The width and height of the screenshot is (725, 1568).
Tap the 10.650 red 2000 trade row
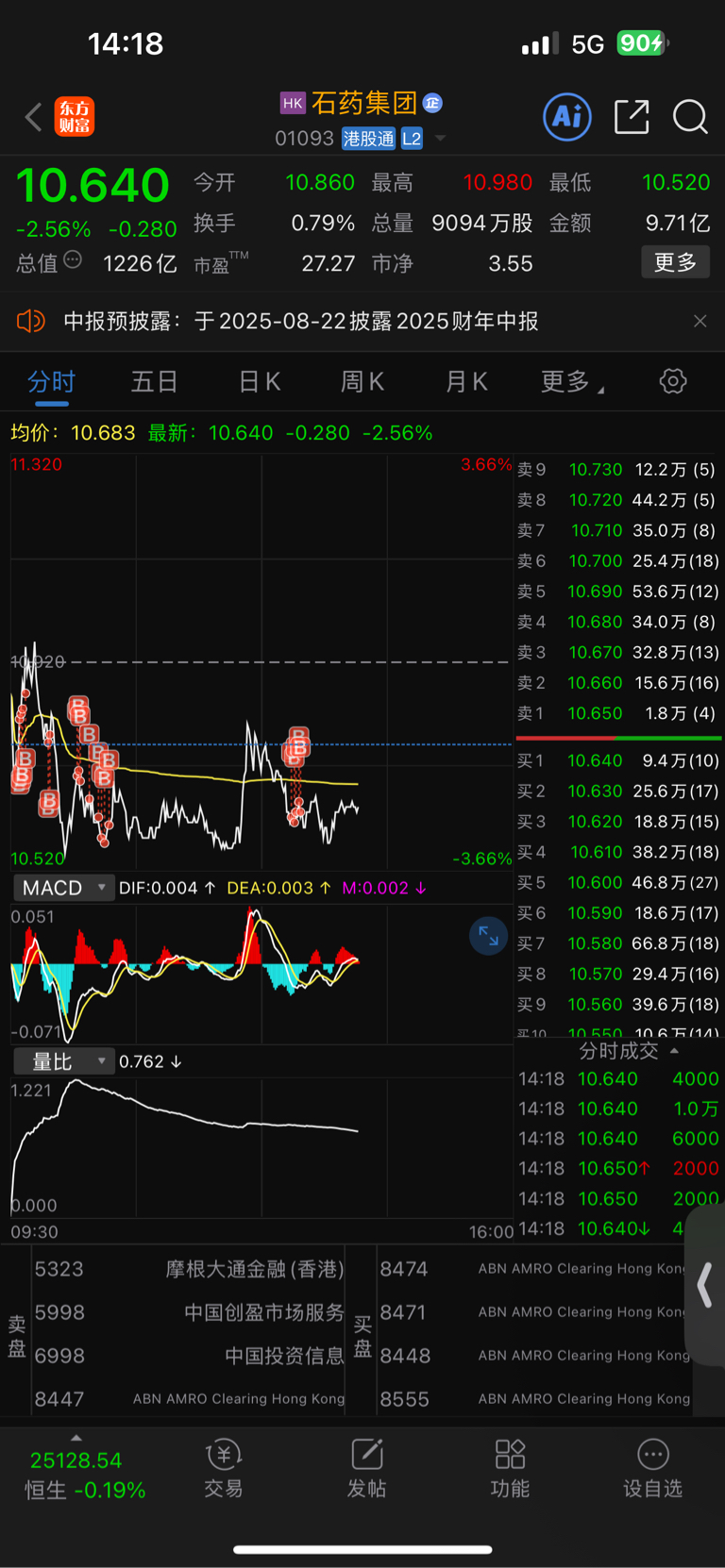[x=618, y=1168]
